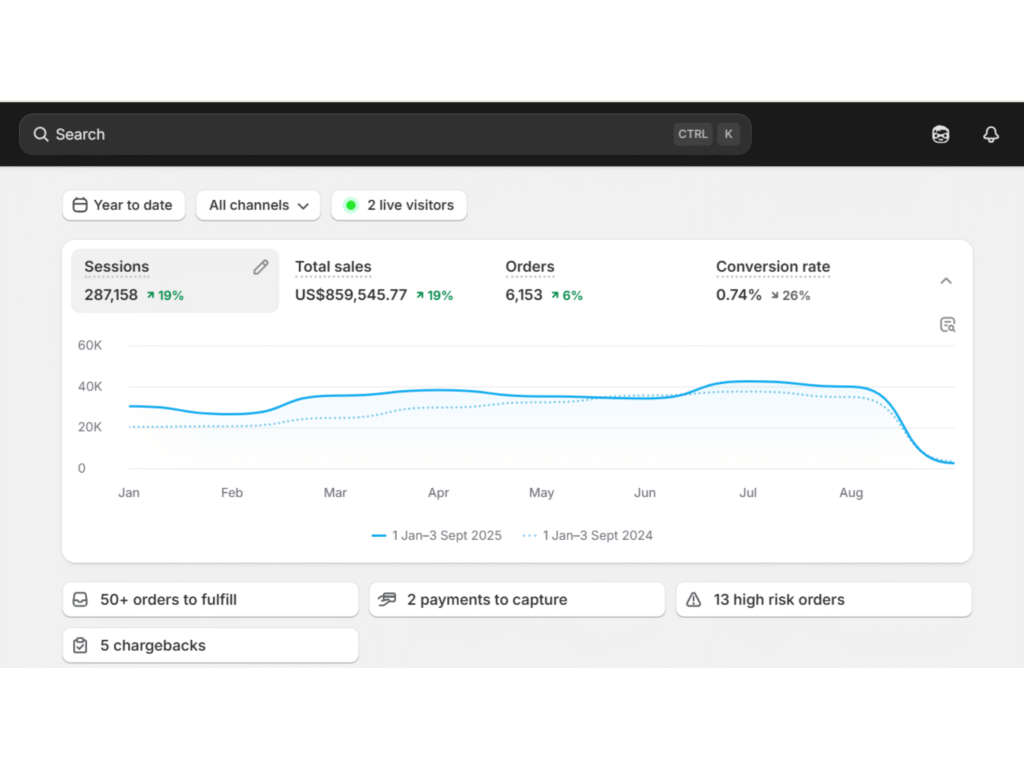The image size is (1024, 768).
Task: Click the warning triangle risk icon
Action: (694, 600)
